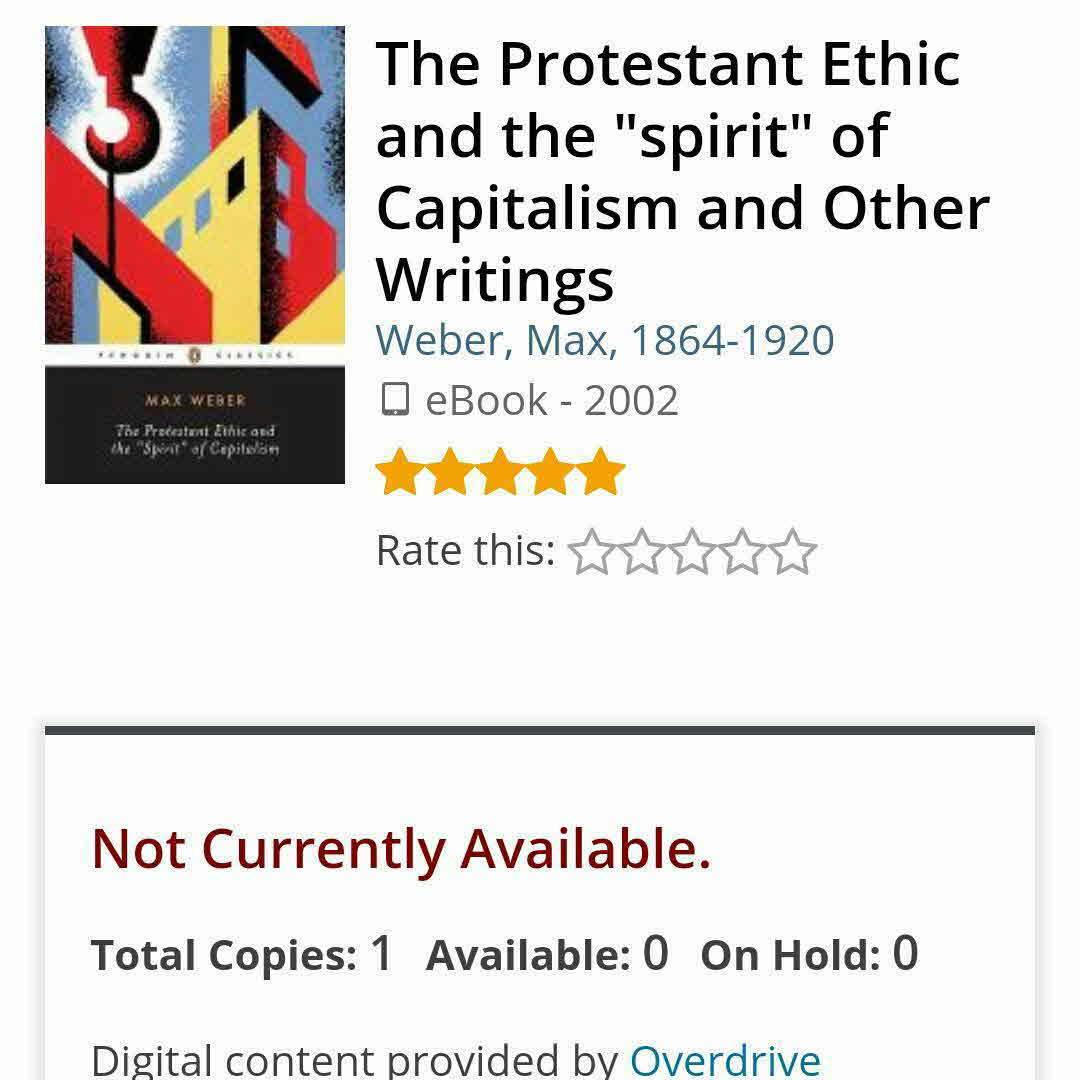The height and width of the screenshot is (1080, 1080).
Task: Rate this book two stars
Action: (x=642, y=552)
